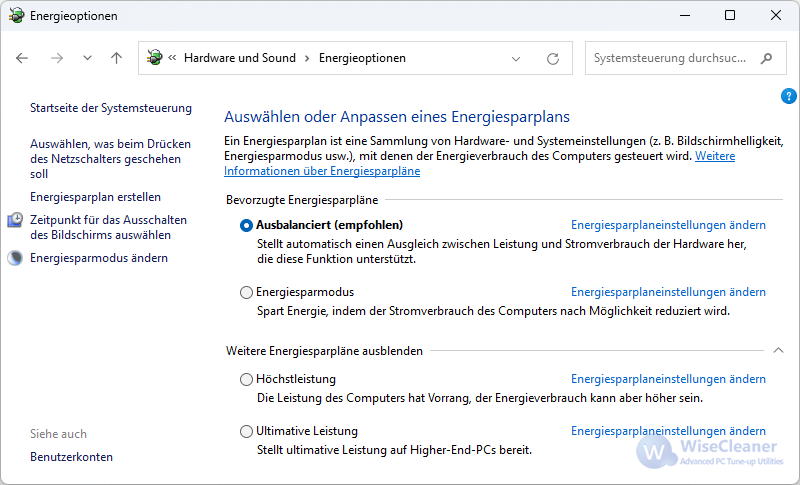800x485 pixels.
Task: Open Benutzerkonten link
Action: click(x=71, y=457)
